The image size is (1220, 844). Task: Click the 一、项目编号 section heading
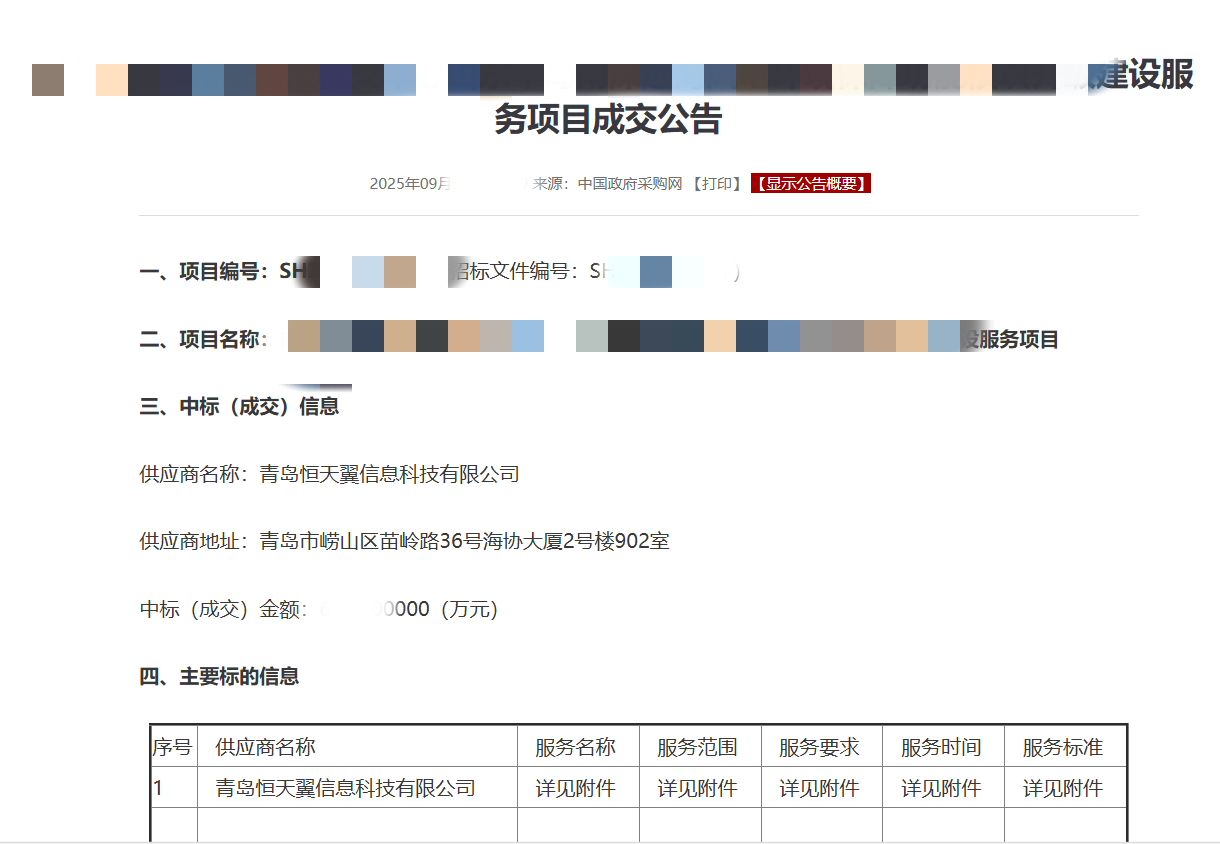tap(220, 270)
